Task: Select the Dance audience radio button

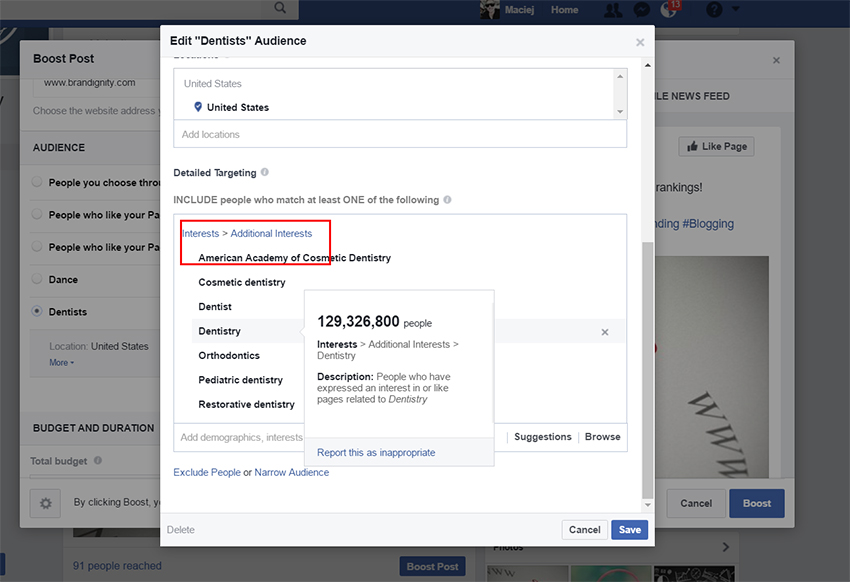Action: point(37,279)
